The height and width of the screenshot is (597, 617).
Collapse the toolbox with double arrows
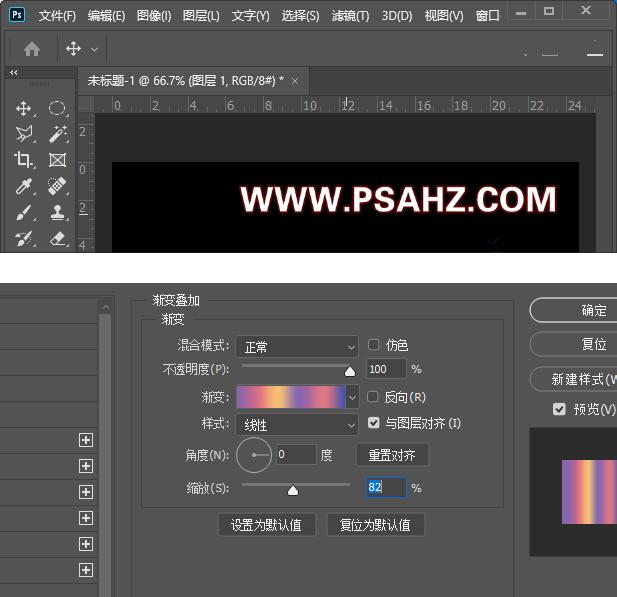pos(14,72)
